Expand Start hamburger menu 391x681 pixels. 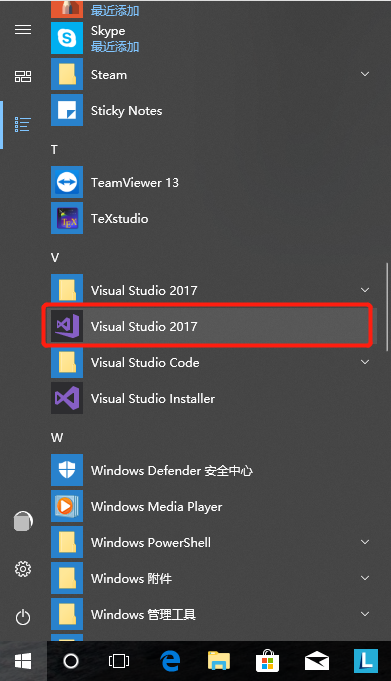[x=23, y=29]
